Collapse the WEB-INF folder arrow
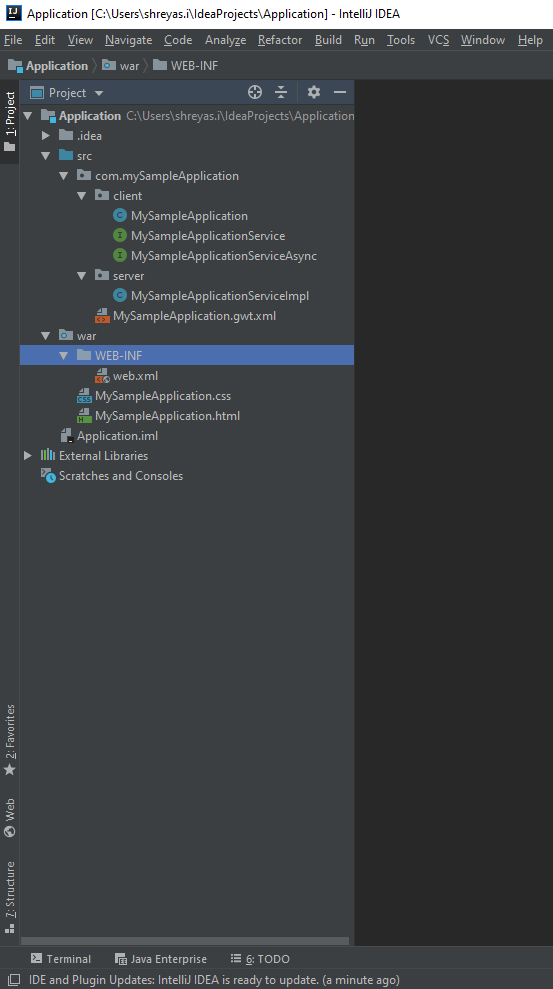Screen dimensions: 553x989 (63, 356)
